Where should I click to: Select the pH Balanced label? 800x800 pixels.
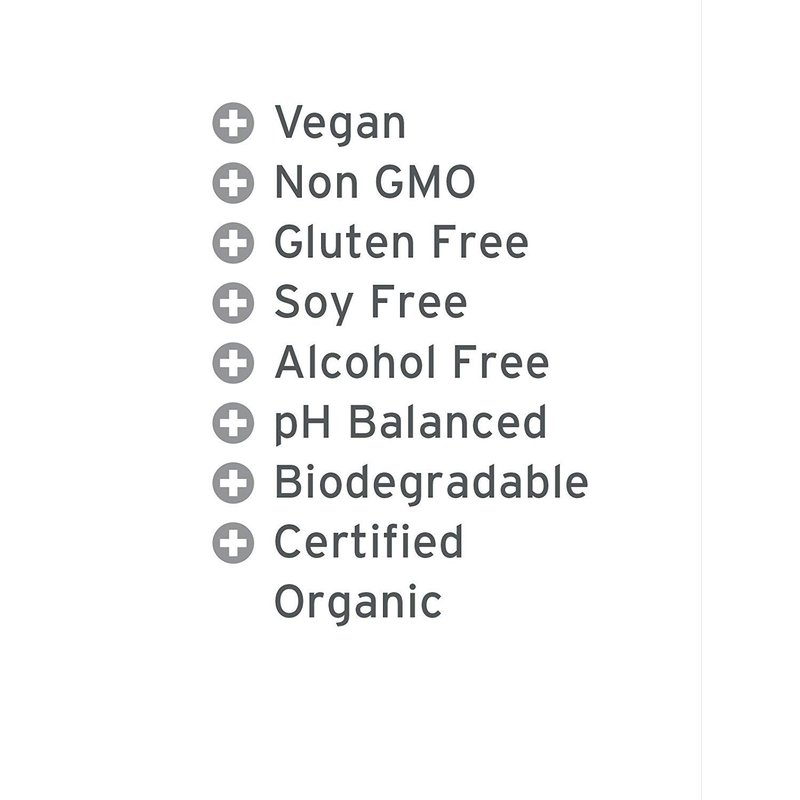[410, 423]
